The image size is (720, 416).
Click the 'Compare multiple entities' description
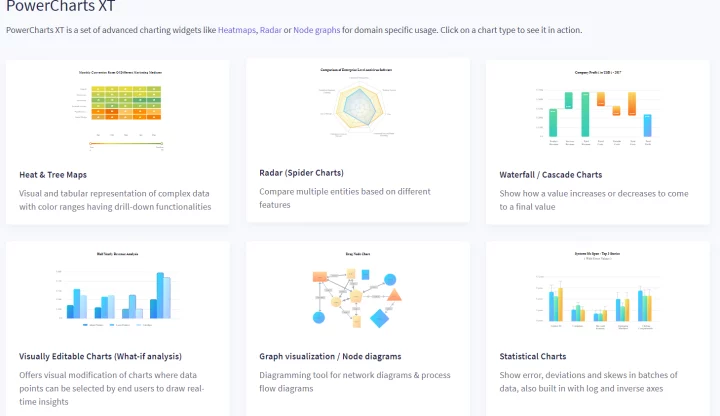click(x=345, y=197)
